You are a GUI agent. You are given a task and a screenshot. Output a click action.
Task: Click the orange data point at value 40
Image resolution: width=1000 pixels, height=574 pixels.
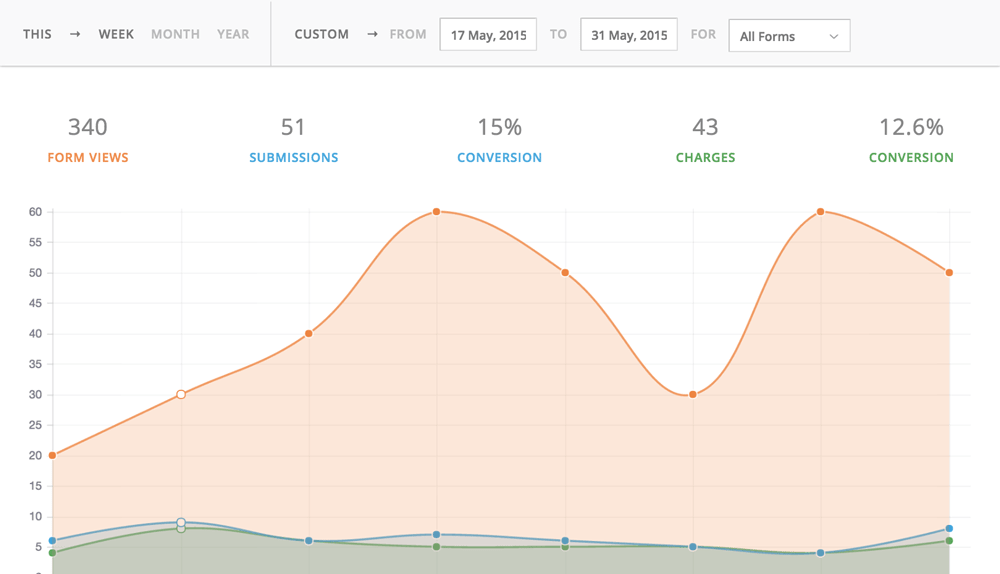(309, 333)
